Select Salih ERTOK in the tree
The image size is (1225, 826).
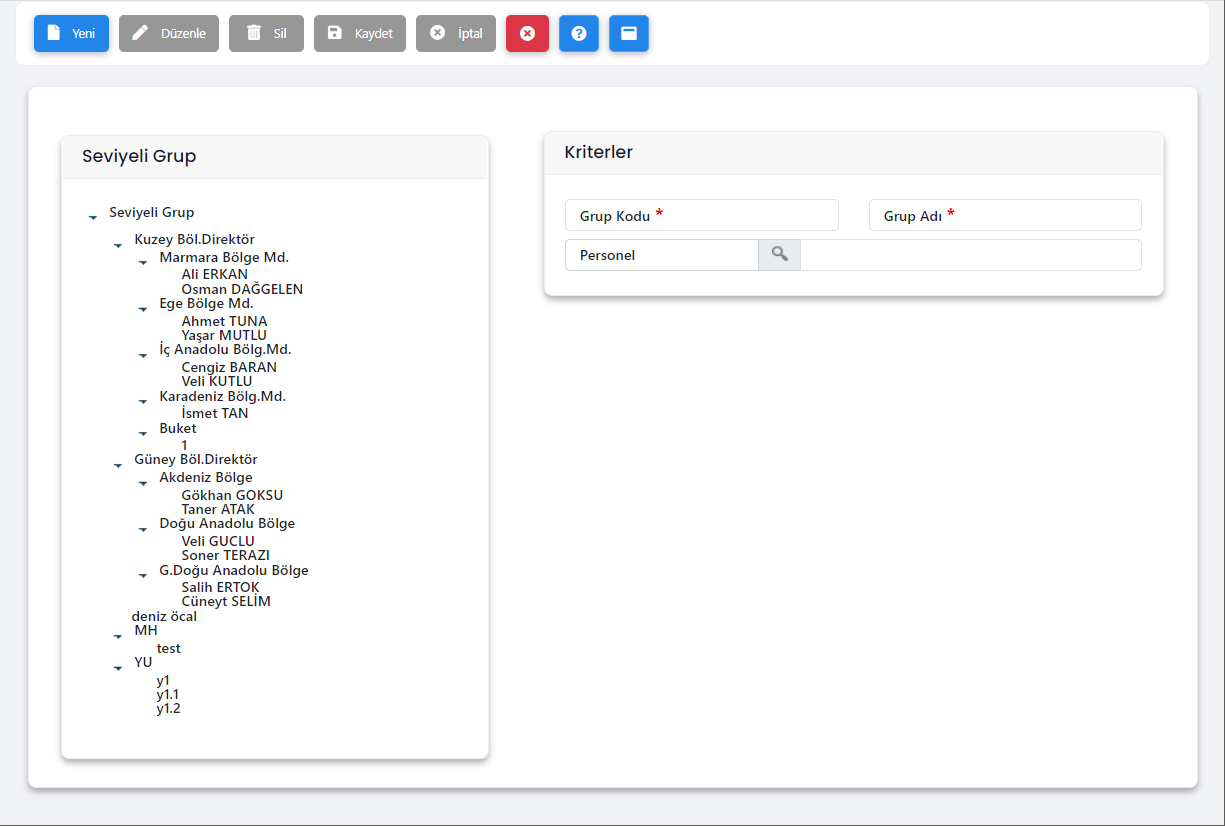point(220,587)
